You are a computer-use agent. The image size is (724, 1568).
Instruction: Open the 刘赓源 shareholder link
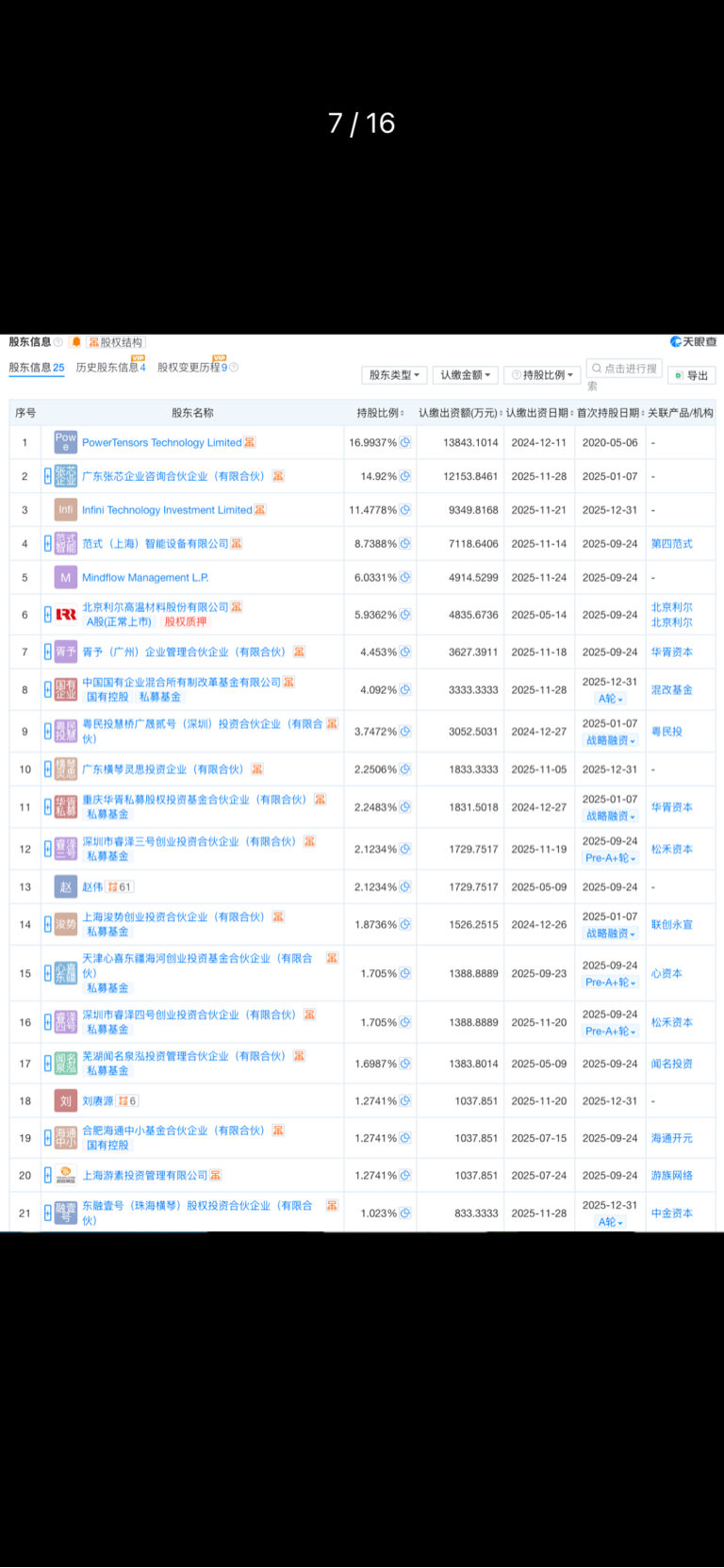pos(98,1101)
